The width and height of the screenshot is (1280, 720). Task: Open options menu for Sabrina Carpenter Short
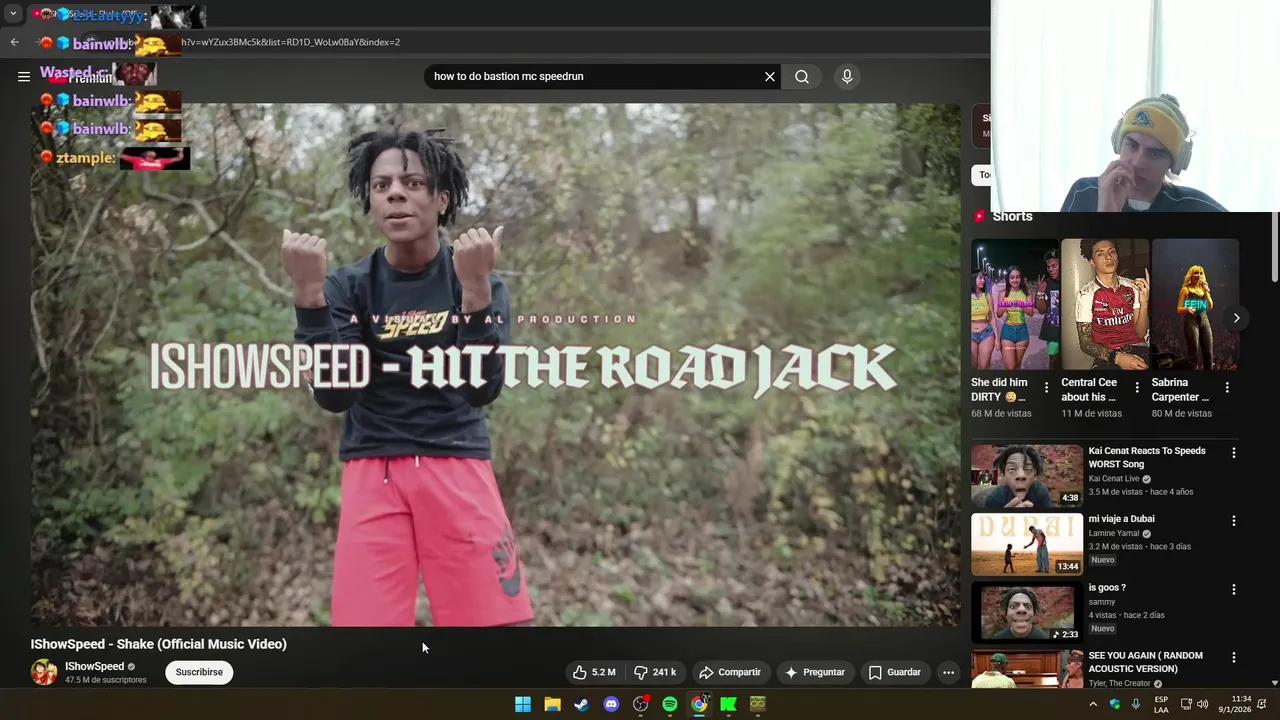coord(1227,388)
